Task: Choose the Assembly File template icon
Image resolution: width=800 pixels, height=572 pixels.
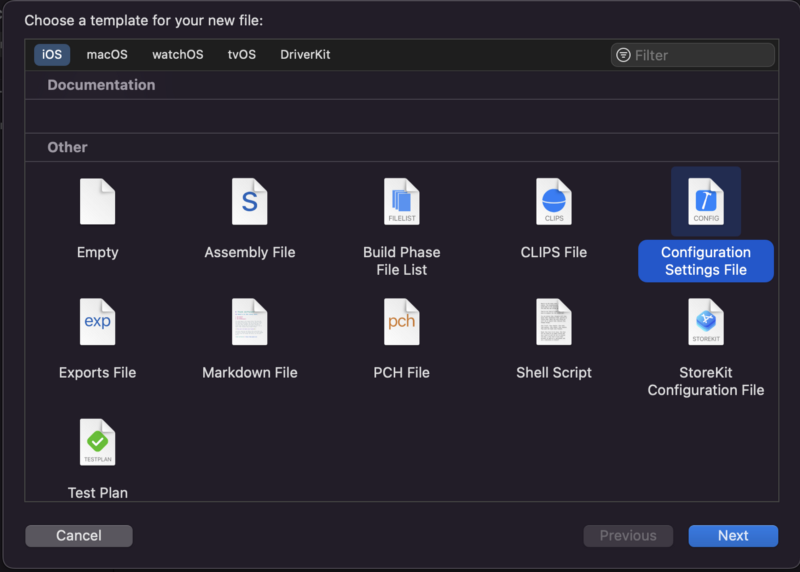Action: (x=249, y=202)
